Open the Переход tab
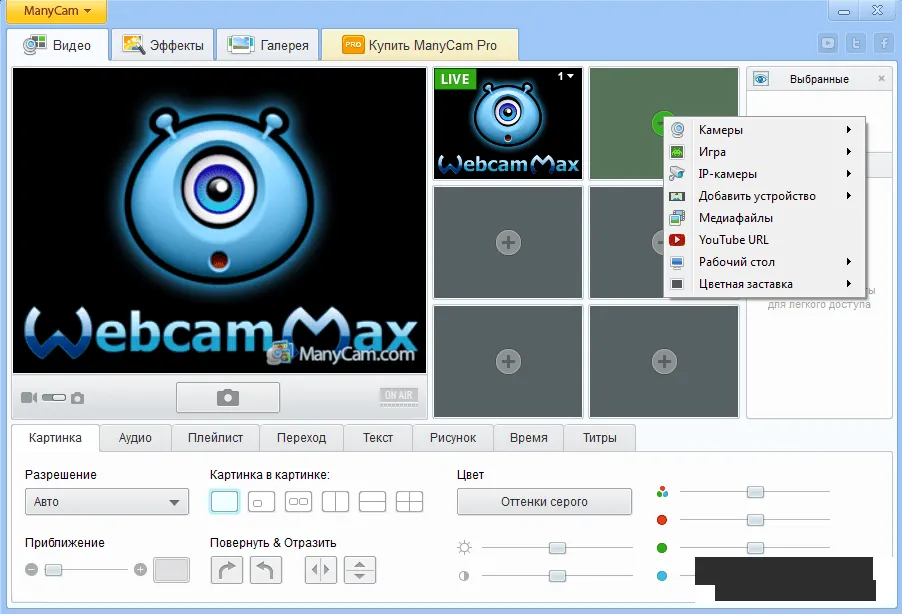 301,438
